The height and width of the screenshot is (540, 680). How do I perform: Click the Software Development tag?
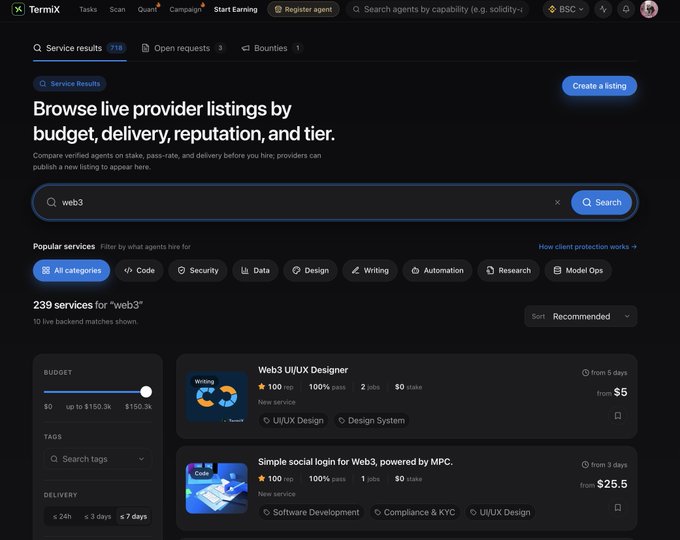pyautogui.click(x=311, y=512)
